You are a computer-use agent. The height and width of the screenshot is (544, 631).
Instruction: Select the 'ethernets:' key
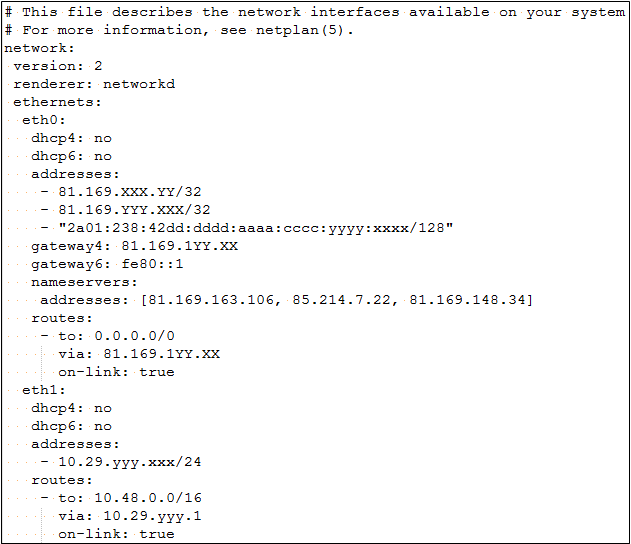[57, 102]
